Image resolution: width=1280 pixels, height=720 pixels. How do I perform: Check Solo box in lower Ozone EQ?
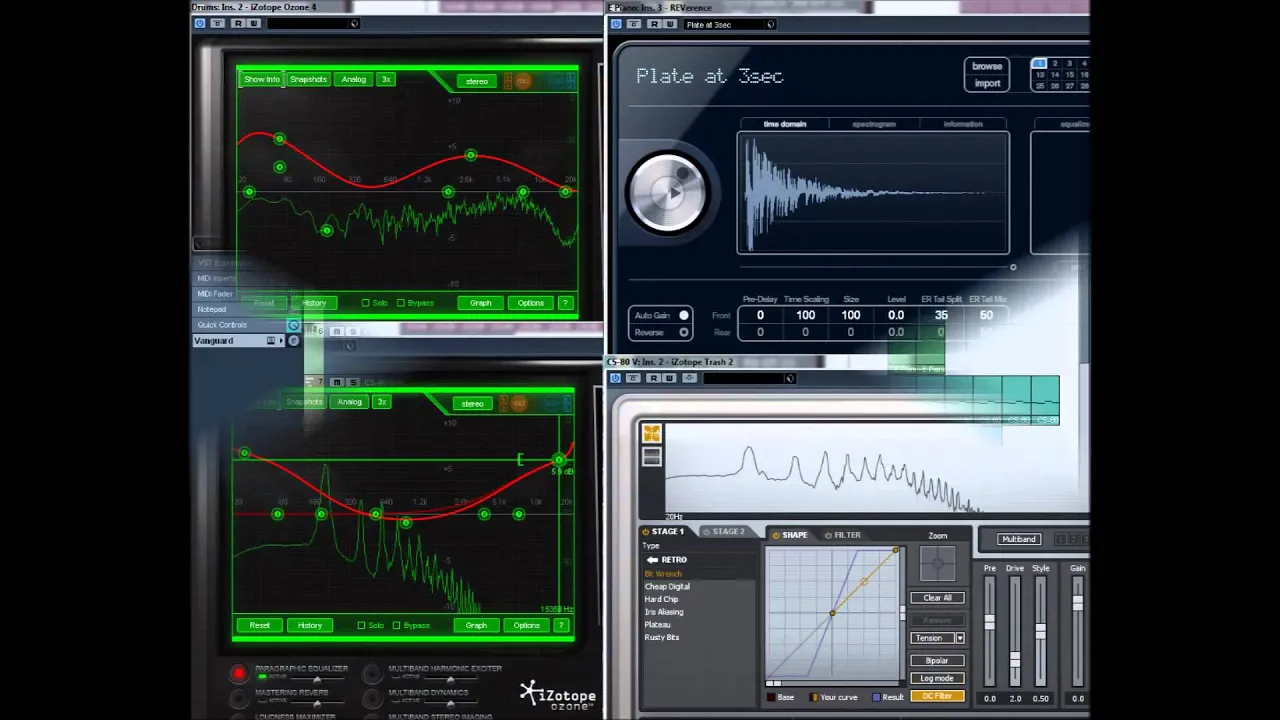pyautogui.click(x=362, y=625)
